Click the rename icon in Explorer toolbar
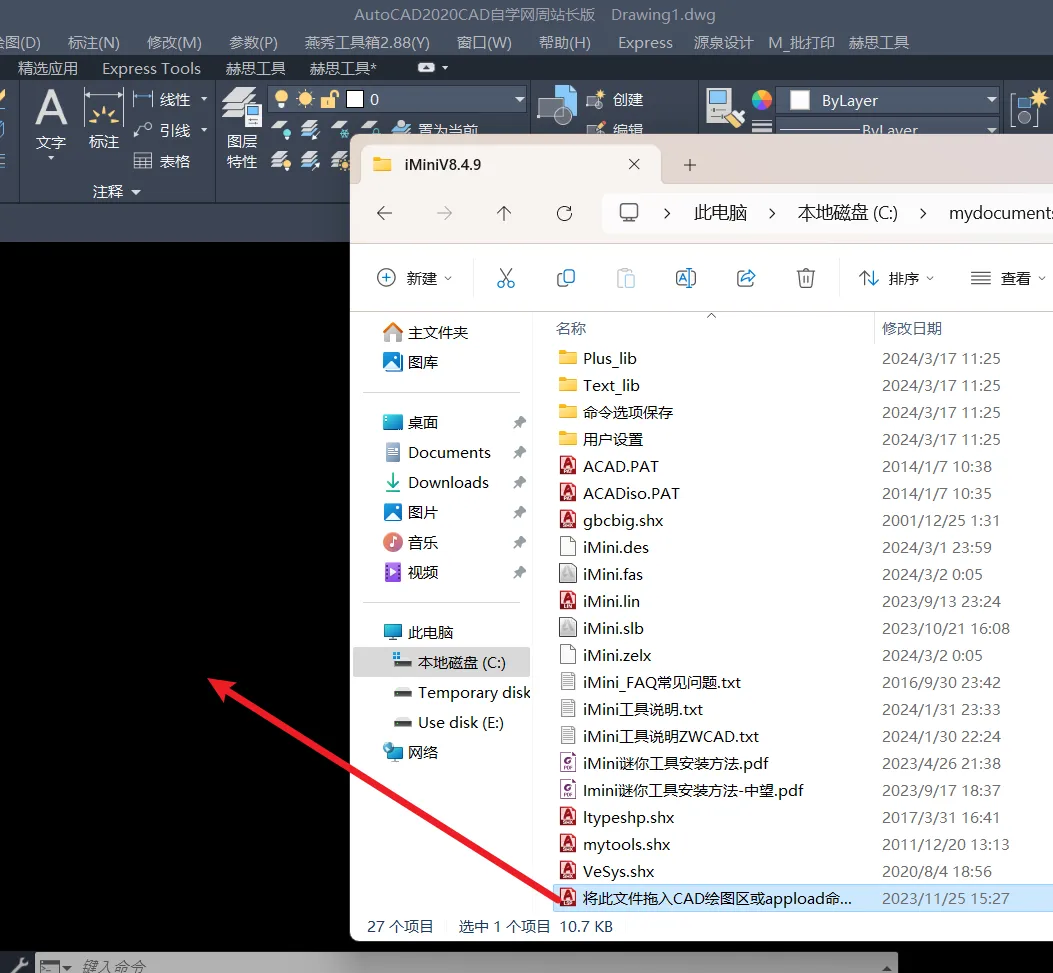 tap(686, 278)
